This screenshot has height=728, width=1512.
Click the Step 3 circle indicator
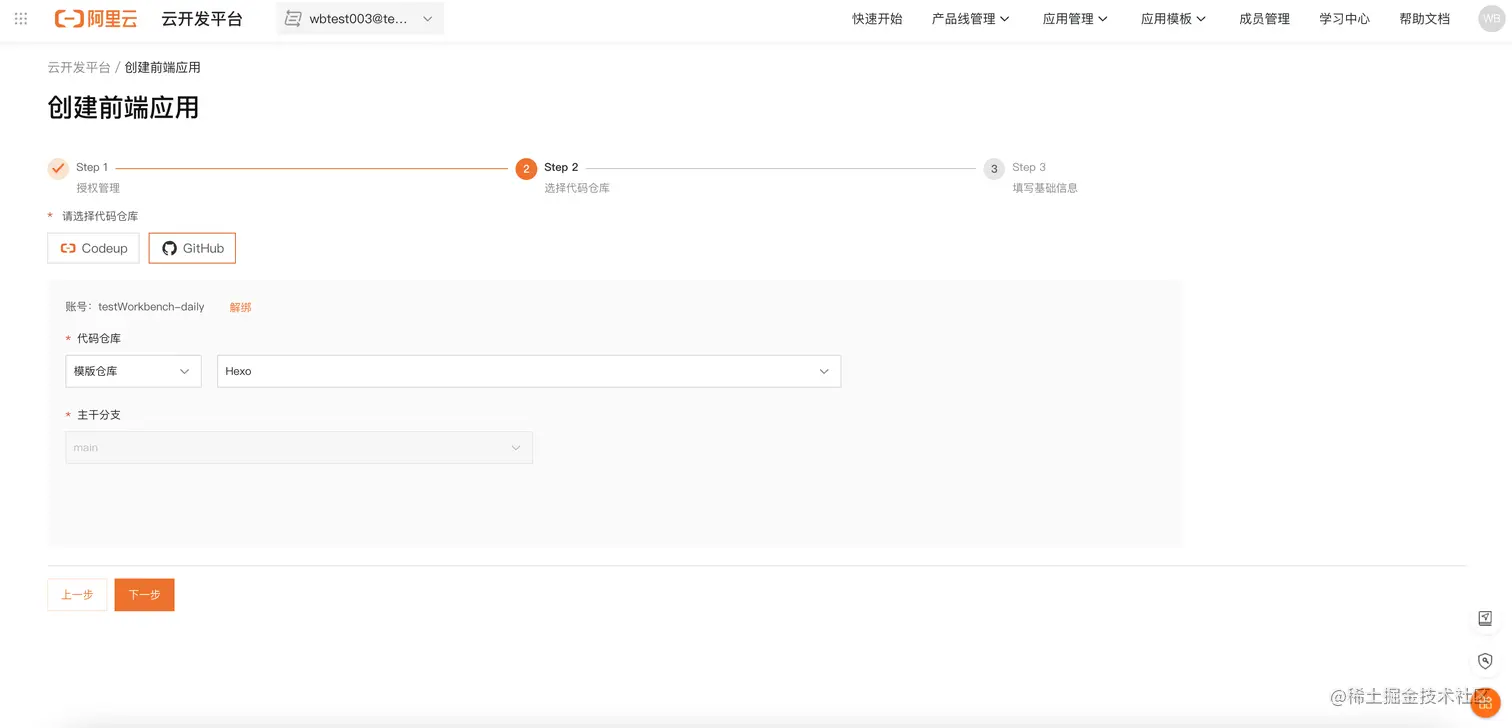[994, 168]
